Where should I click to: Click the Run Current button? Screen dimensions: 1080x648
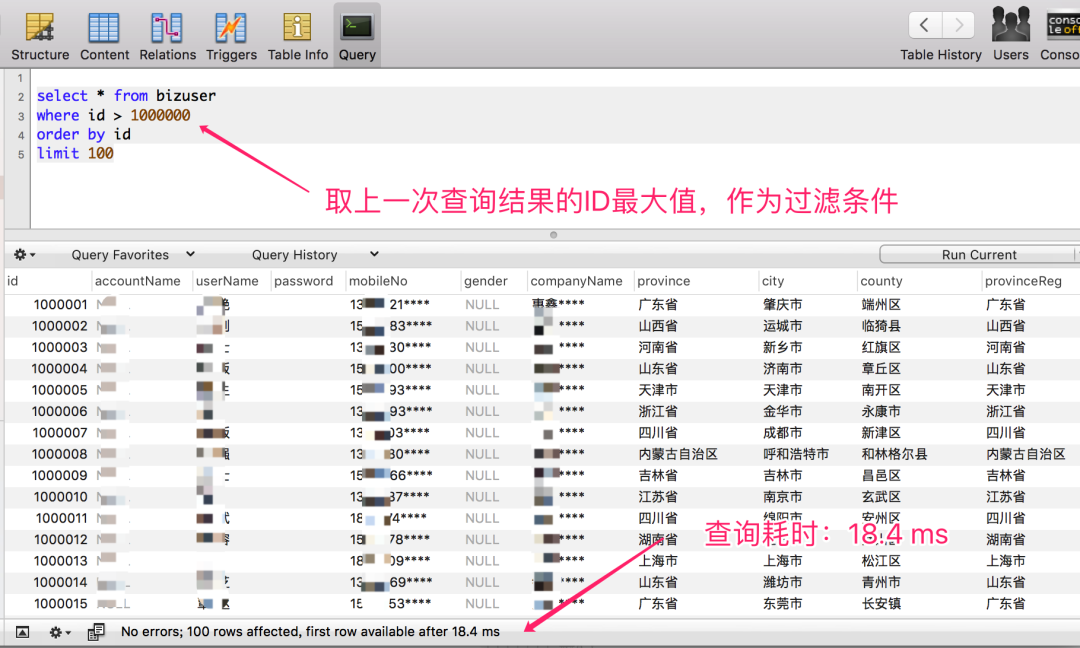[x=978, y=255]
